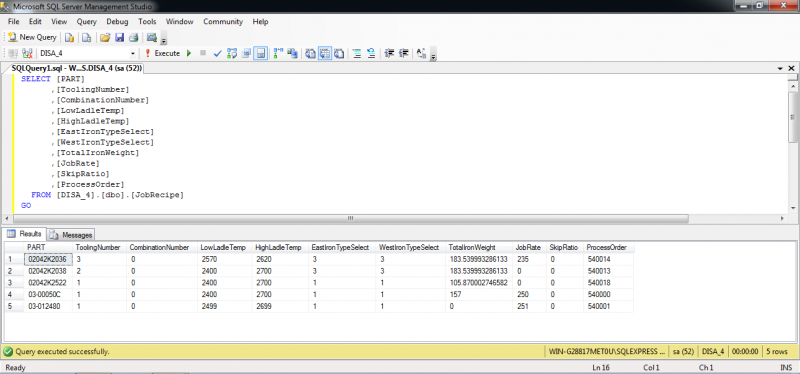
Task: Select the PART cell 03-012480
Action: pyautogui.click(x=49, y=306)
